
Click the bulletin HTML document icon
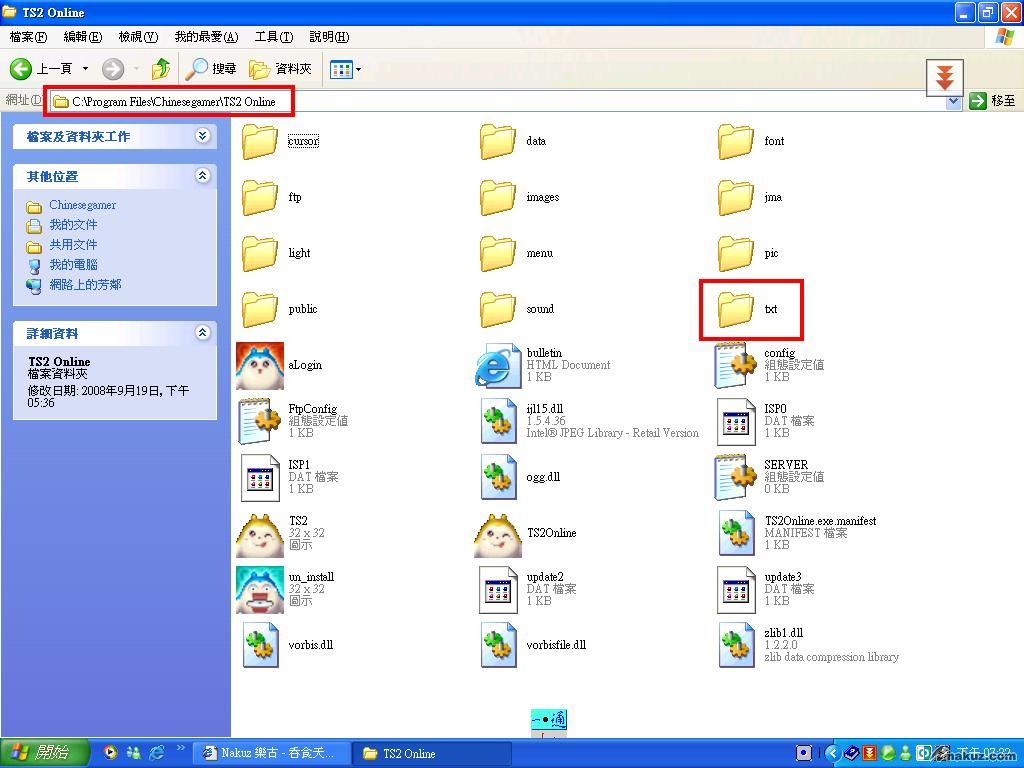point(498,365)
